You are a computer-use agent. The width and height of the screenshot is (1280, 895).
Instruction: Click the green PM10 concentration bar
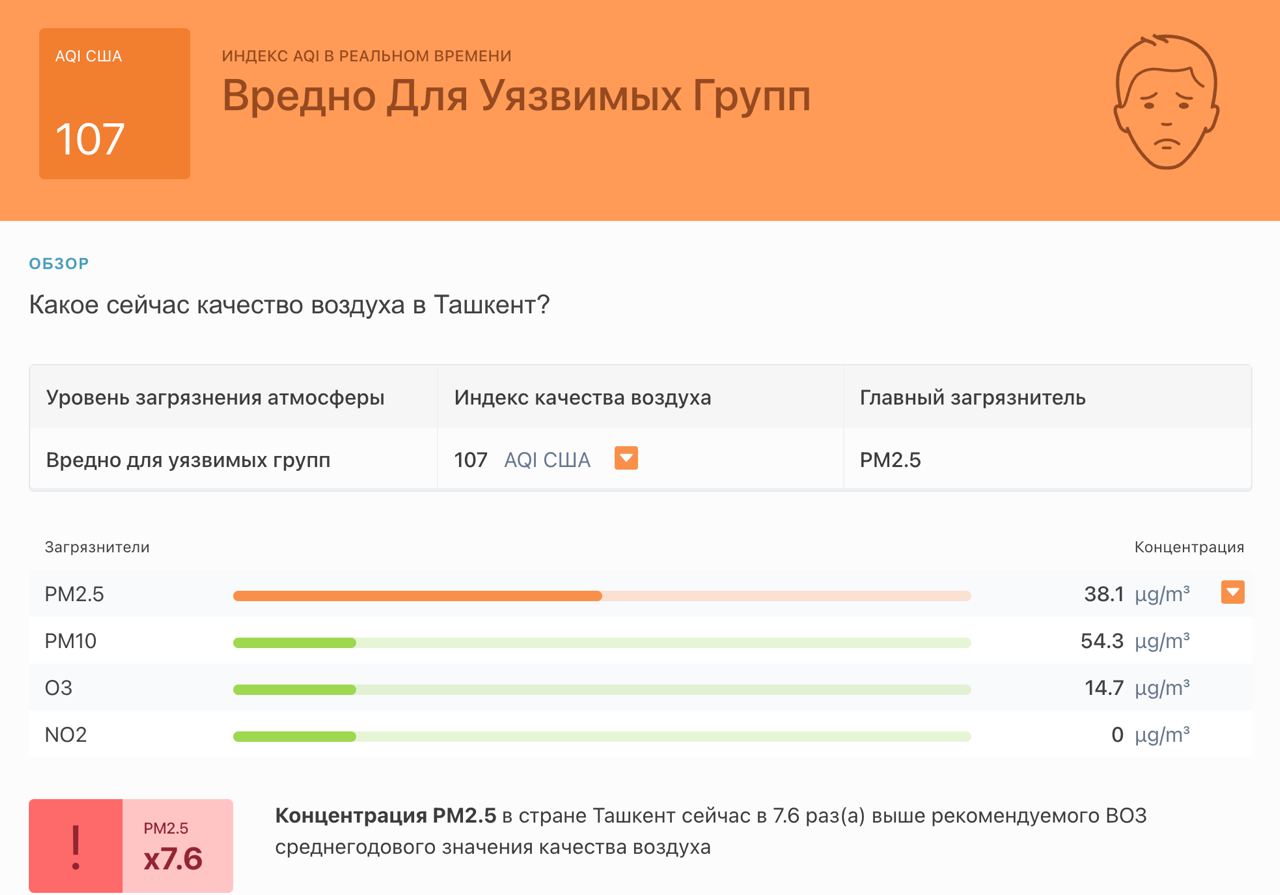point(602,643)
